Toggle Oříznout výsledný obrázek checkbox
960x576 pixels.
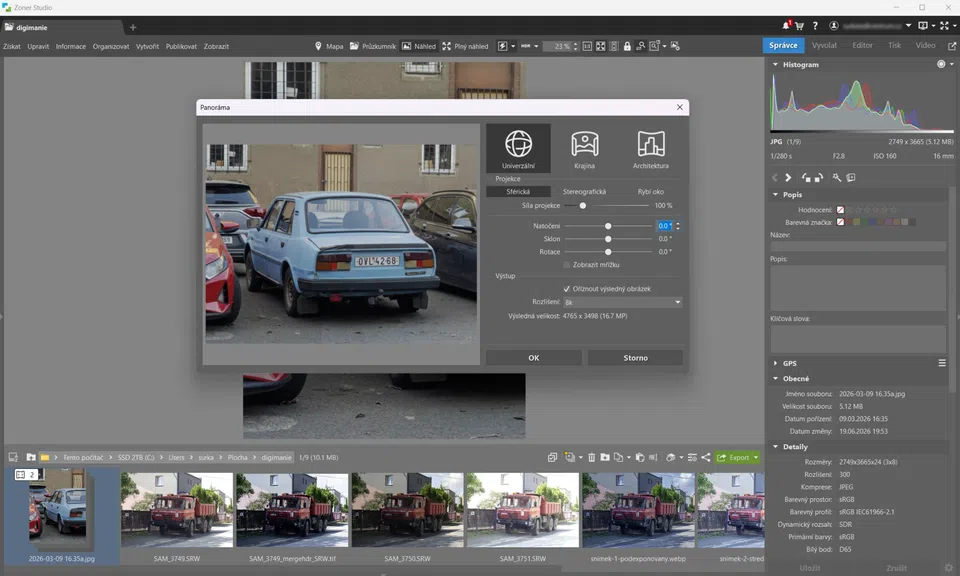pyautogui.click(x=566, y=289)
